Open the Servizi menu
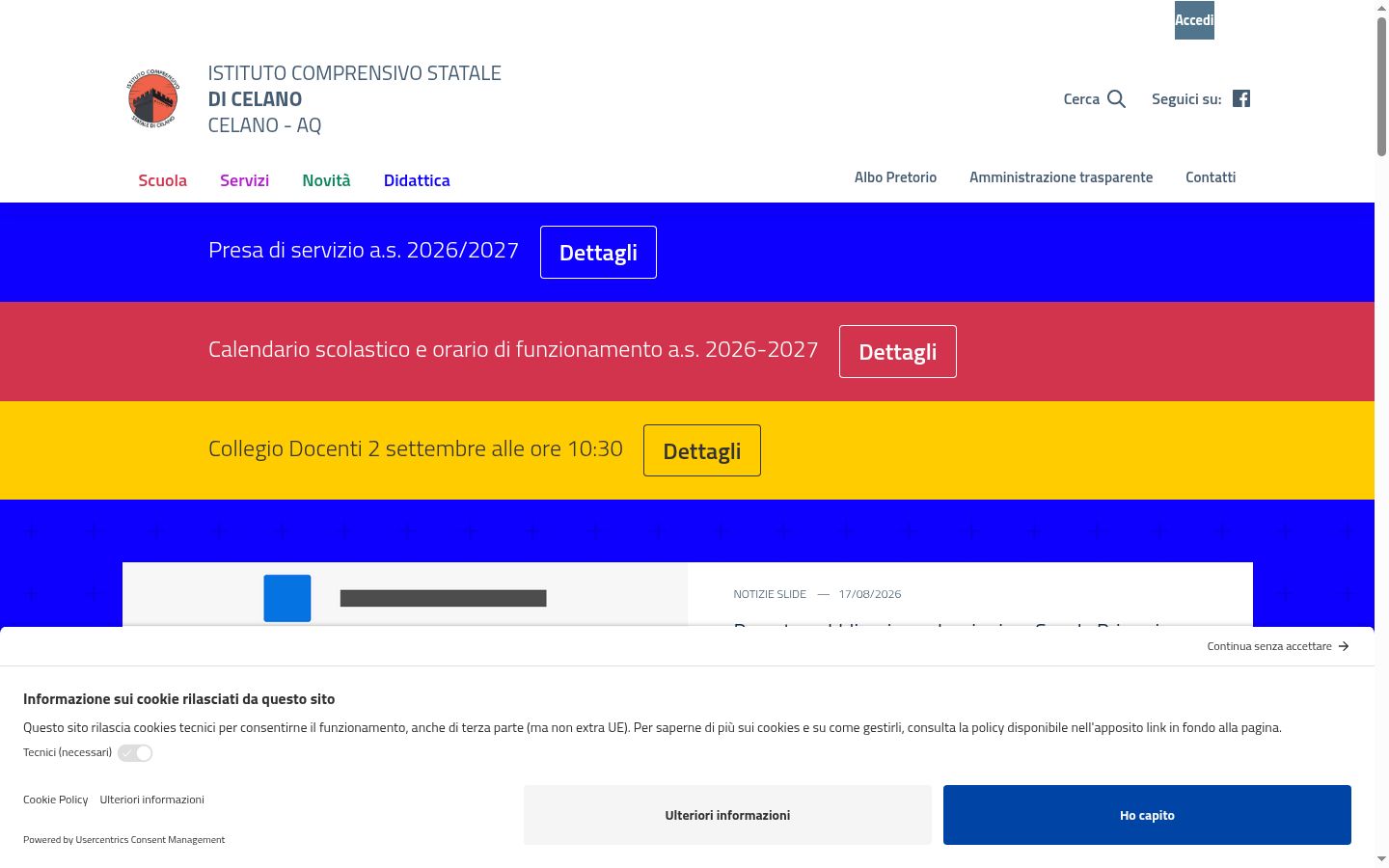 (244, 180)
